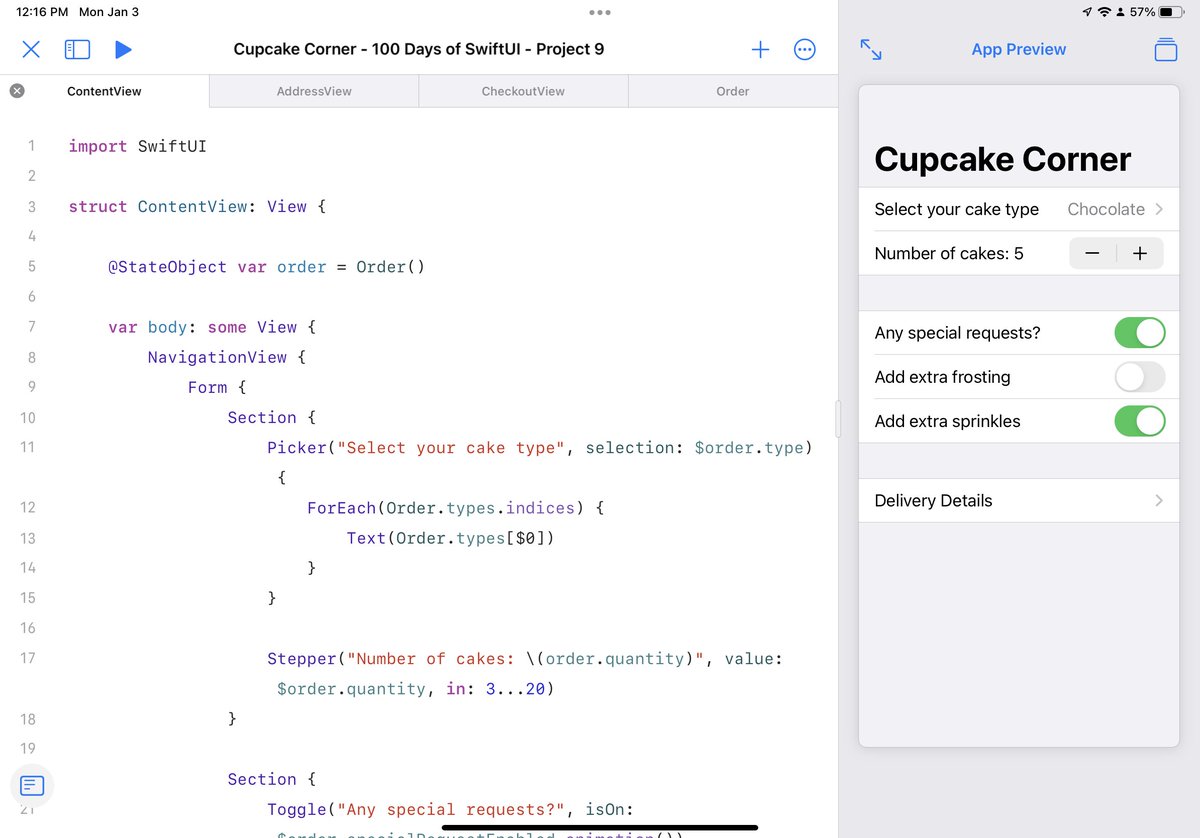
Task: Increase cake count with the plus stepper
Action: (x=1140, y=253)
